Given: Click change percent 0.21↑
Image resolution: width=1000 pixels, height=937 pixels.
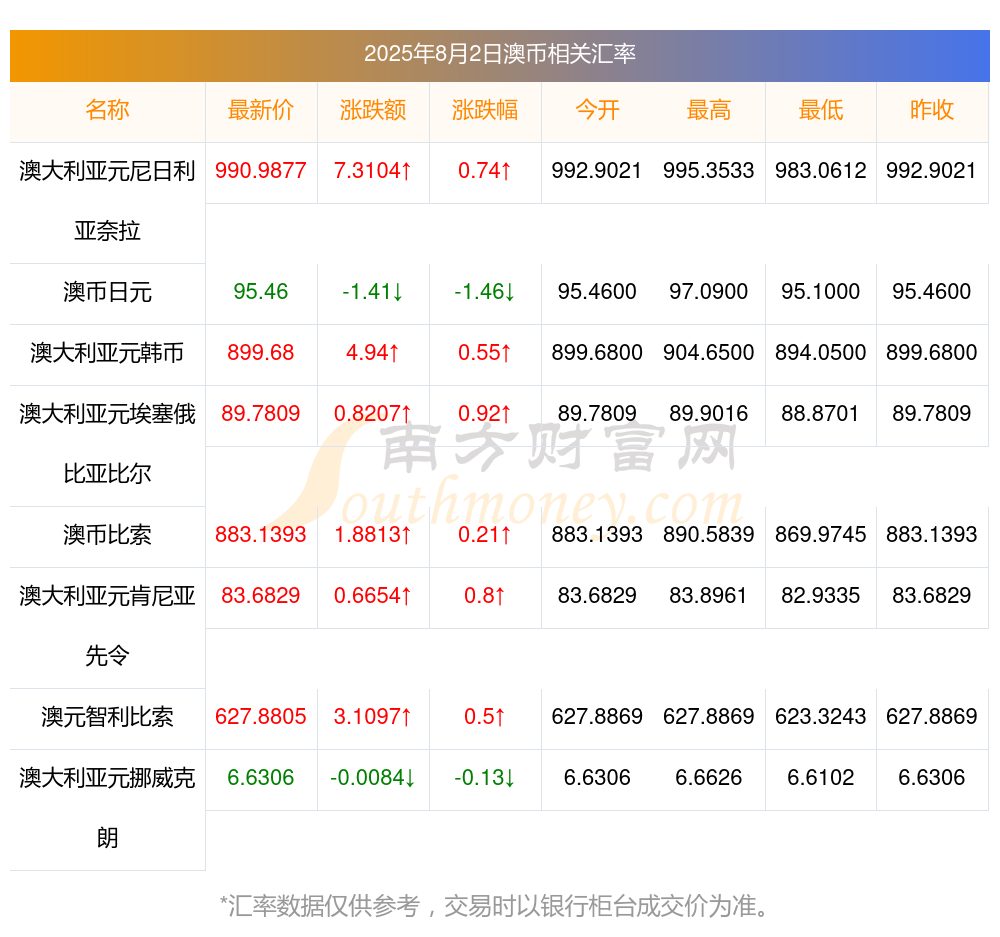Looking at the screenshot, I should pos(485,535).
